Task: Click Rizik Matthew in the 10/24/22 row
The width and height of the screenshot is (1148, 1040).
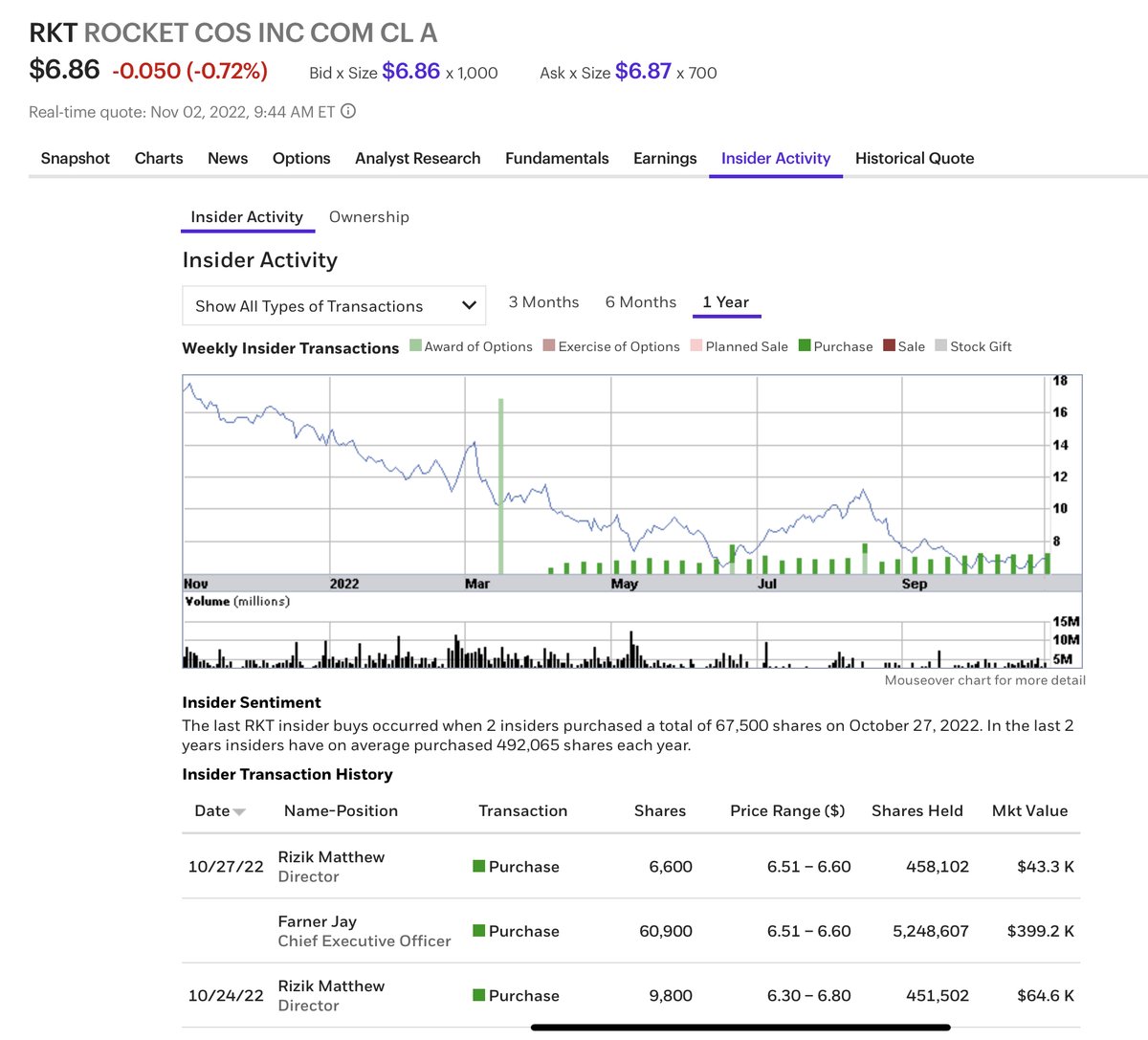Action: (331, 986)
